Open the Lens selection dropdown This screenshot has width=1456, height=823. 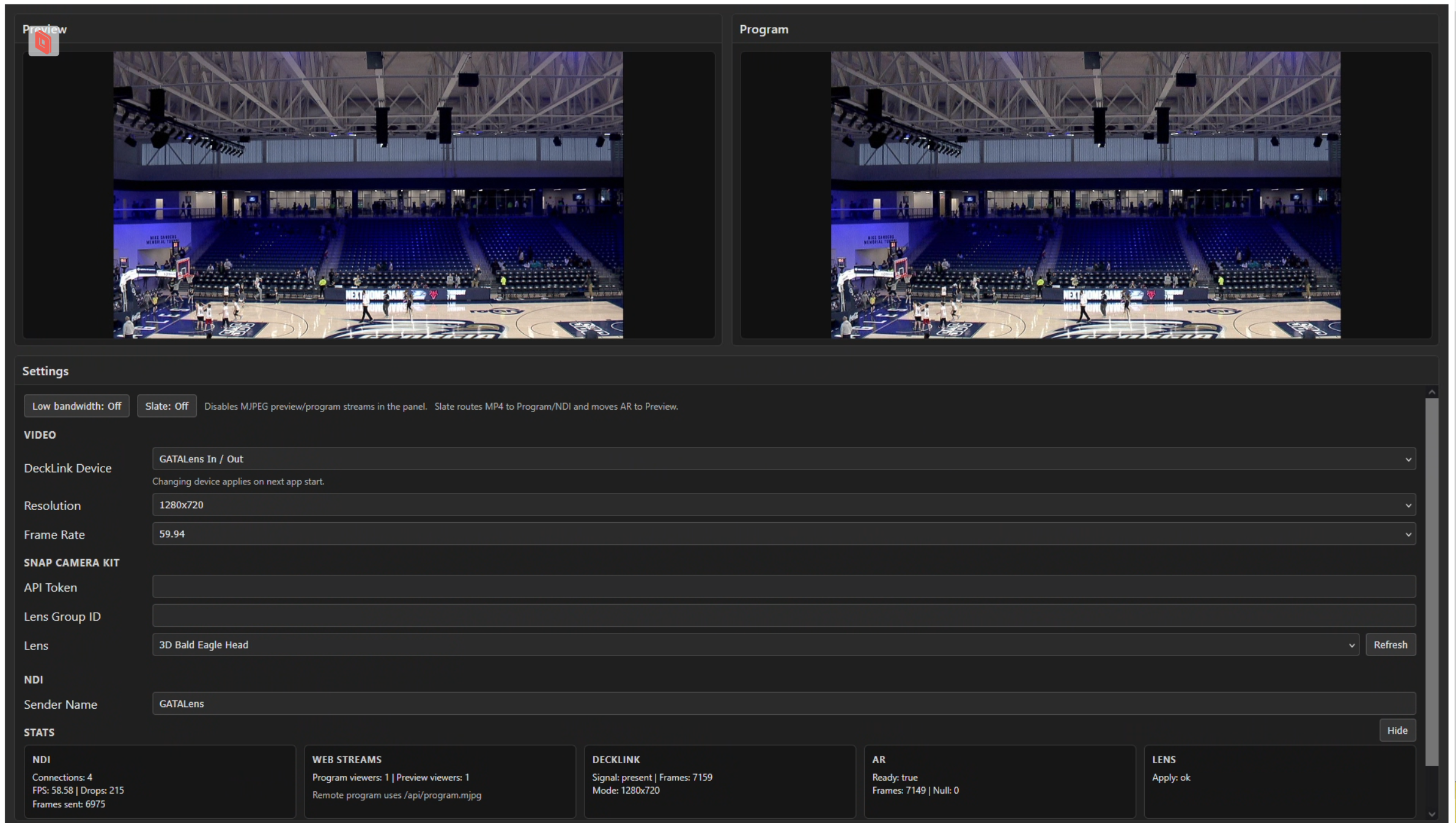click(x=755, y=645)
